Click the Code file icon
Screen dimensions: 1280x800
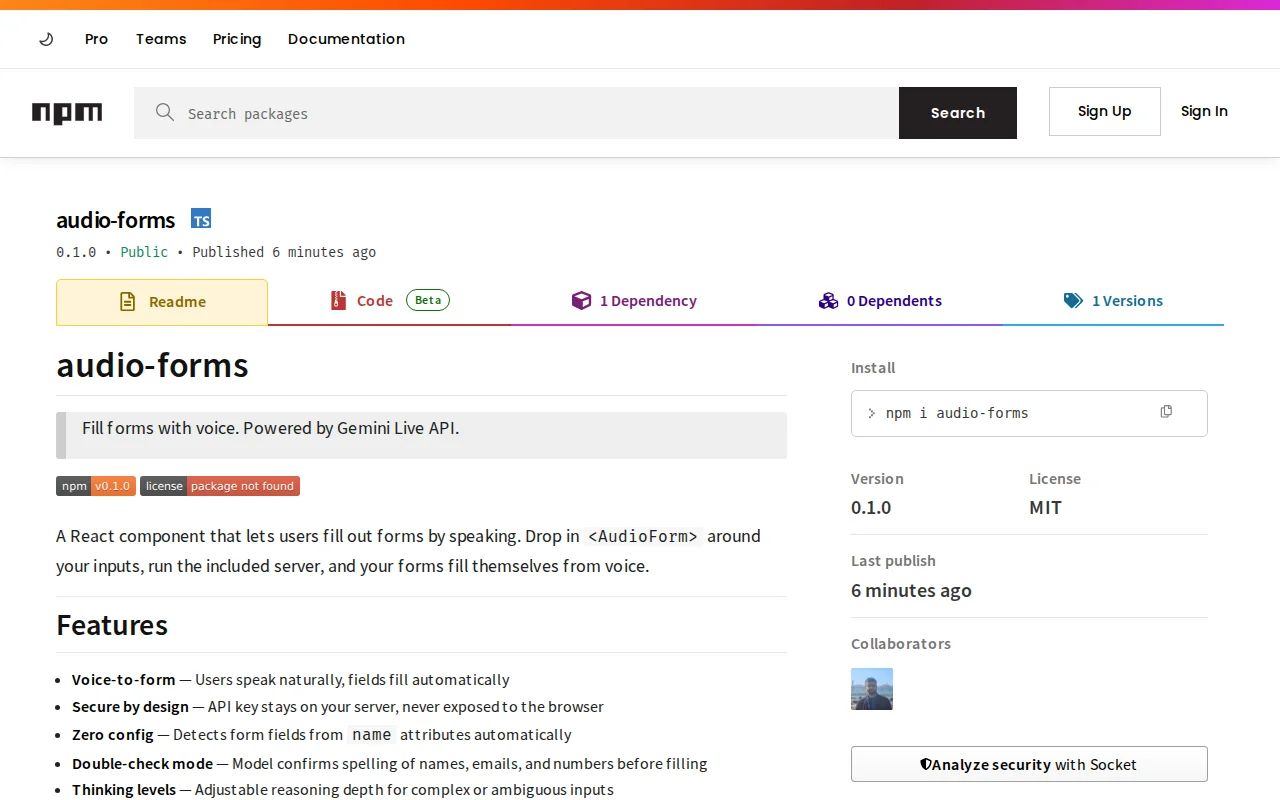(339, 301)
